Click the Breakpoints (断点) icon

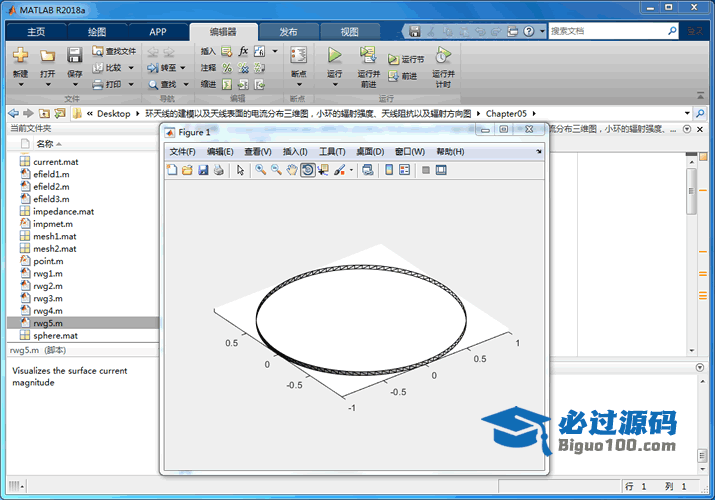click(298, 56)
